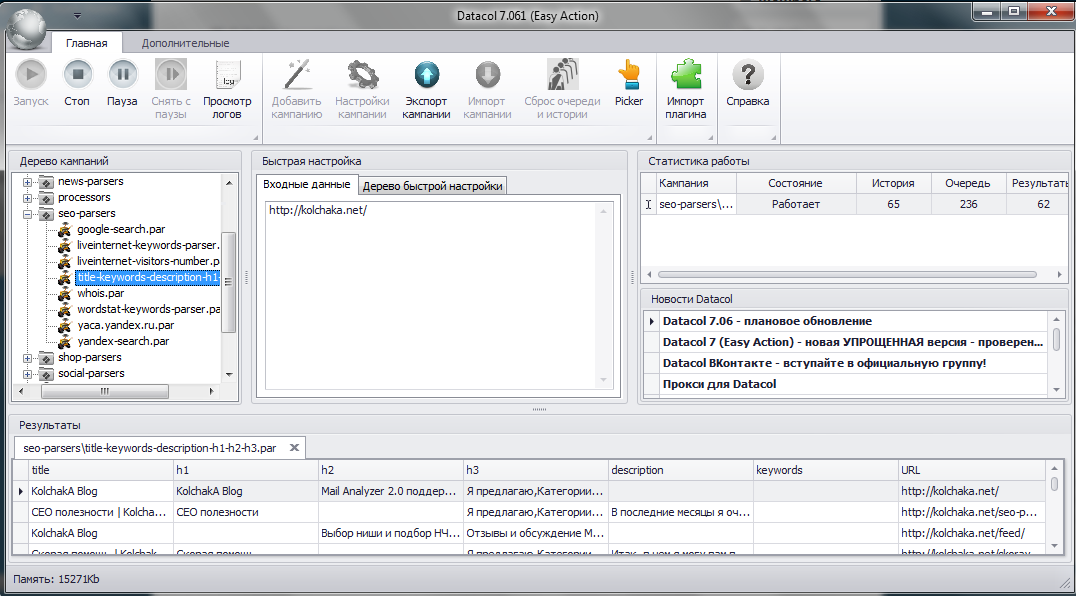
Task: Collapse the seo-parsers tree folder
Action: pyautogui.click(x=27, y=214)
